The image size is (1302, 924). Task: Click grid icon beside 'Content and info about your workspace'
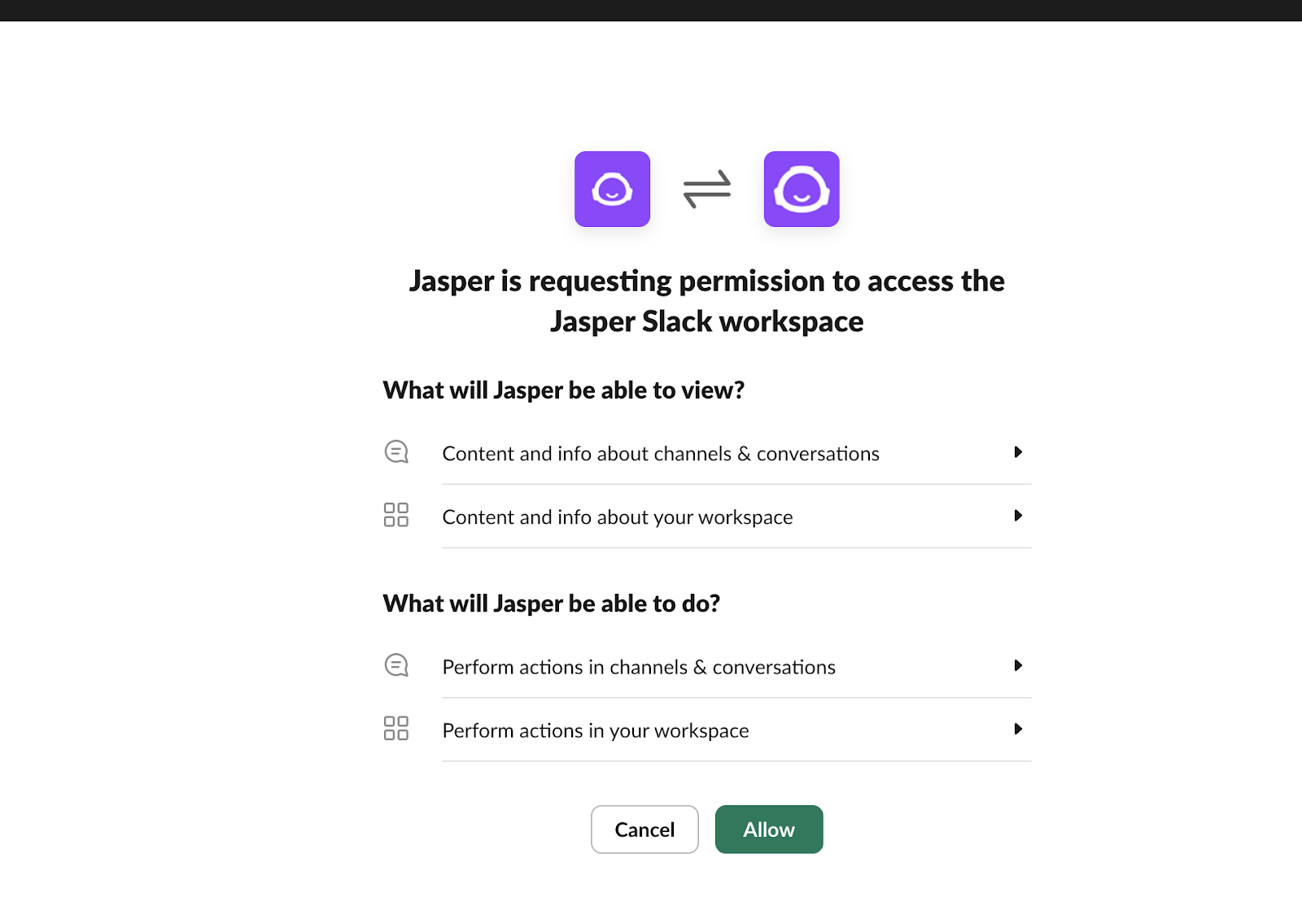pyautogui.click(x=396, y=515)
